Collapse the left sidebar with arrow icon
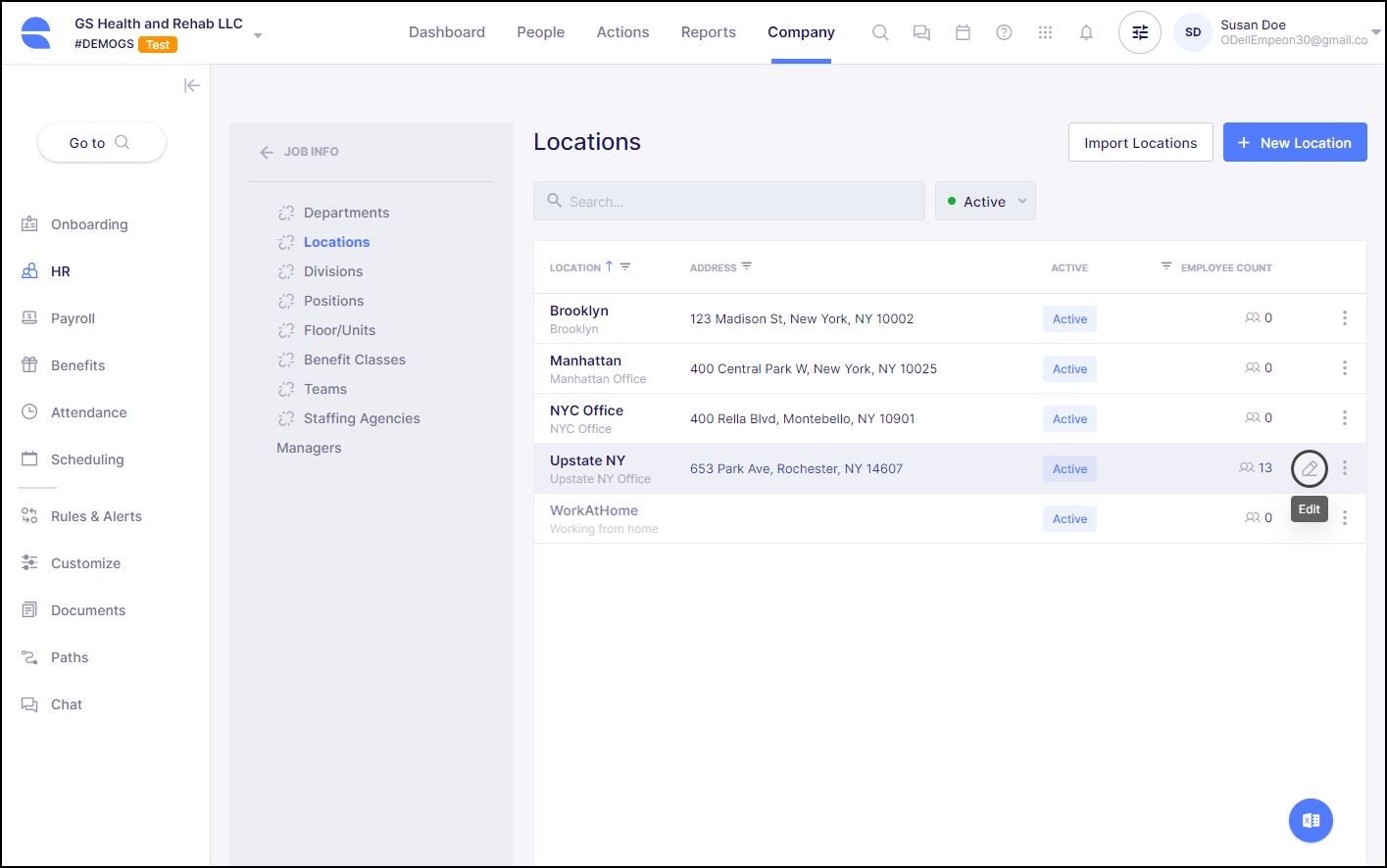 (x=192, y=85)
